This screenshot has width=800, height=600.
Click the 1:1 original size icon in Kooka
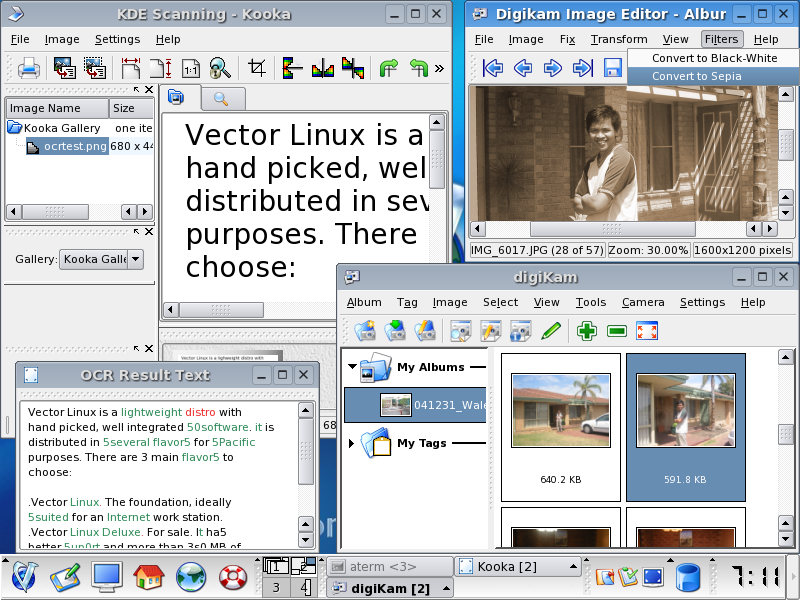pyautogui.click(x=190, y=69)
